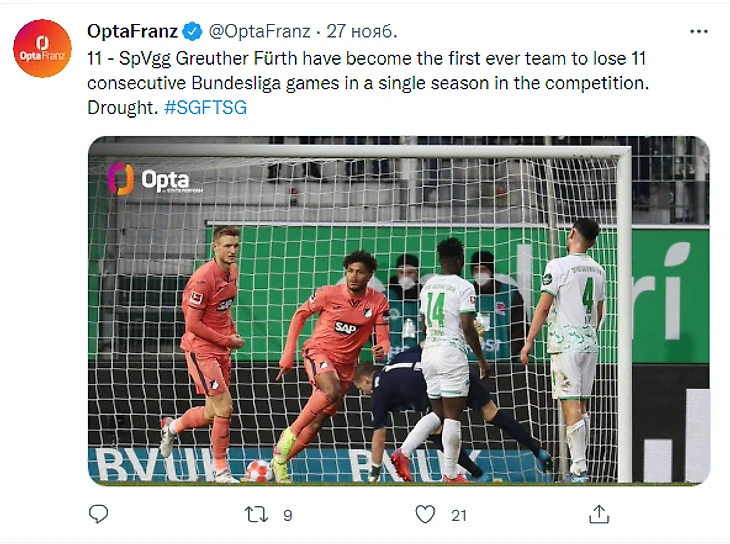
Task: Click the retweet arrows icon
Action: [257, 514]
